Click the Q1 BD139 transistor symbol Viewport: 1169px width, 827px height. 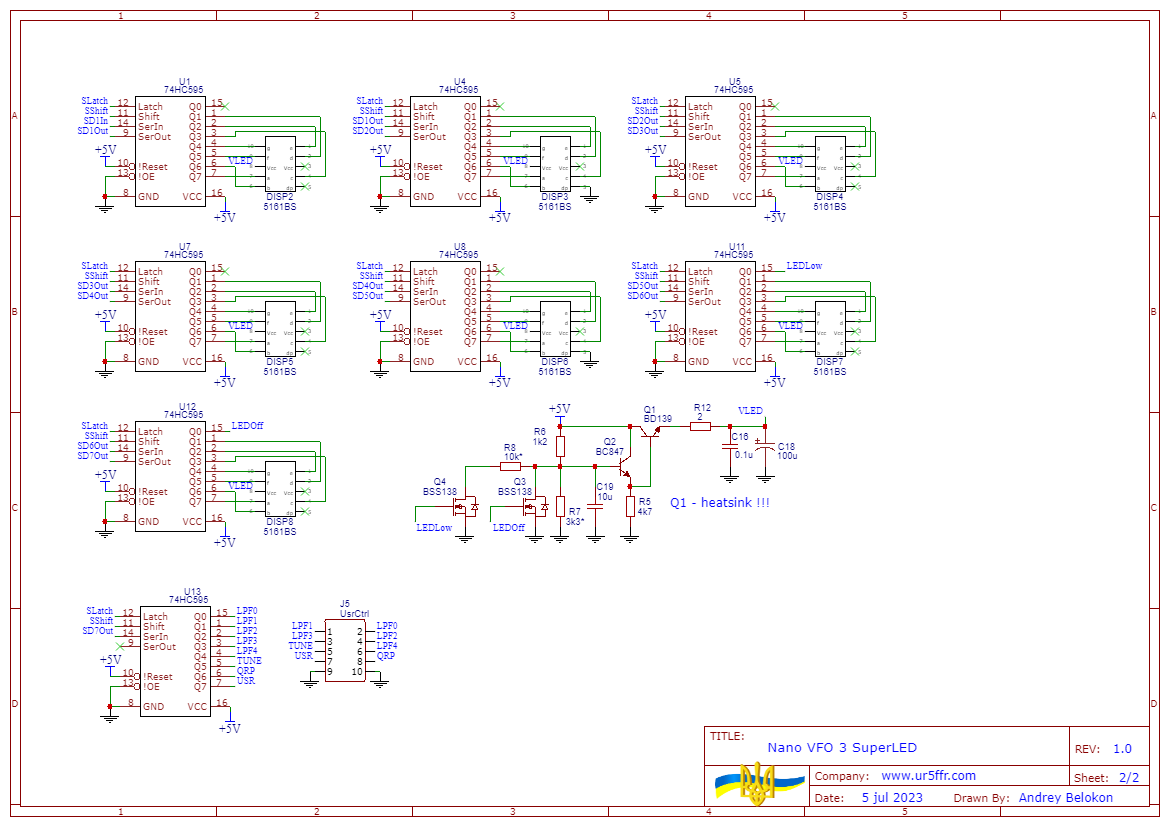[x=652, y=431]
